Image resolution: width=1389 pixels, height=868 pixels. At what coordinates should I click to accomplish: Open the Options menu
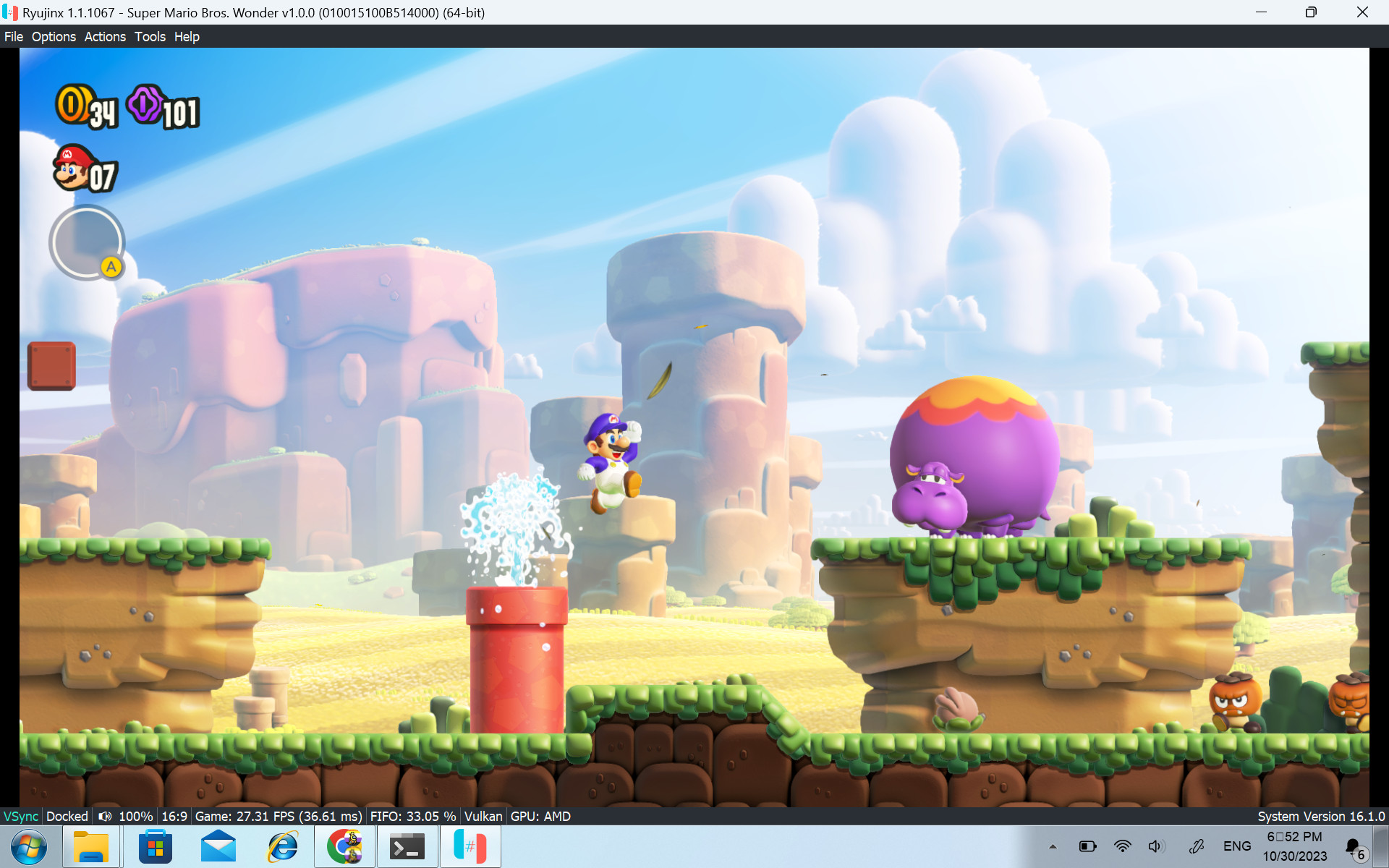[x=54, y=36]
